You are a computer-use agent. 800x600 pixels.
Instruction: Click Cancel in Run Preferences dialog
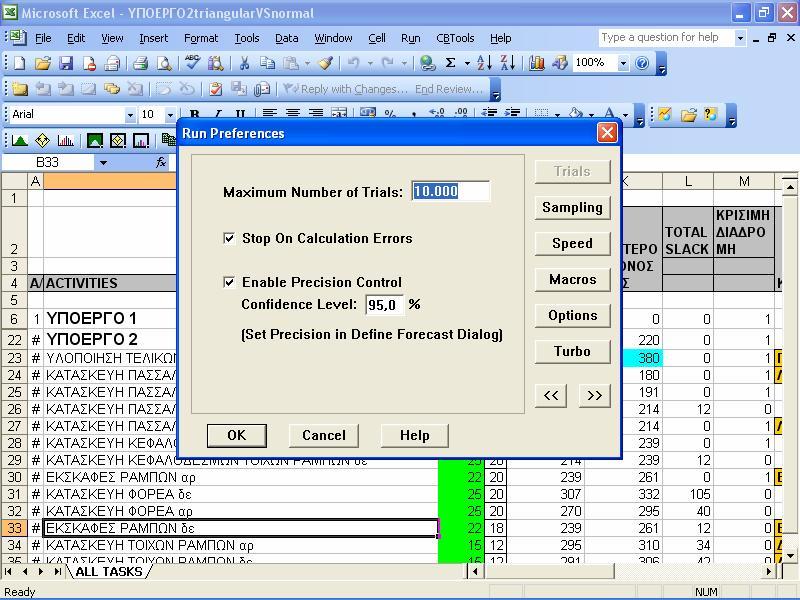pos(323,435)
